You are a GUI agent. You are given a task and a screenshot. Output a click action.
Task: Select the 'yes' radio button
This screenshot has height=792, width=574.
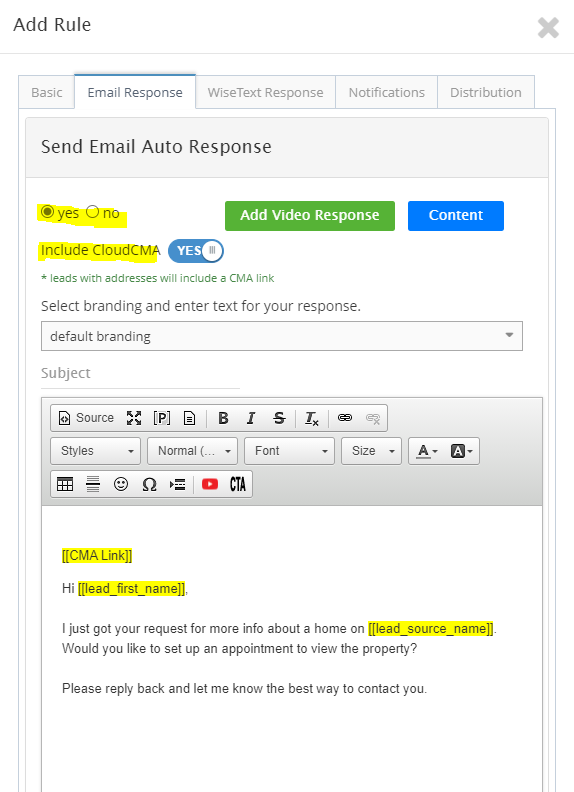(47, 212)
